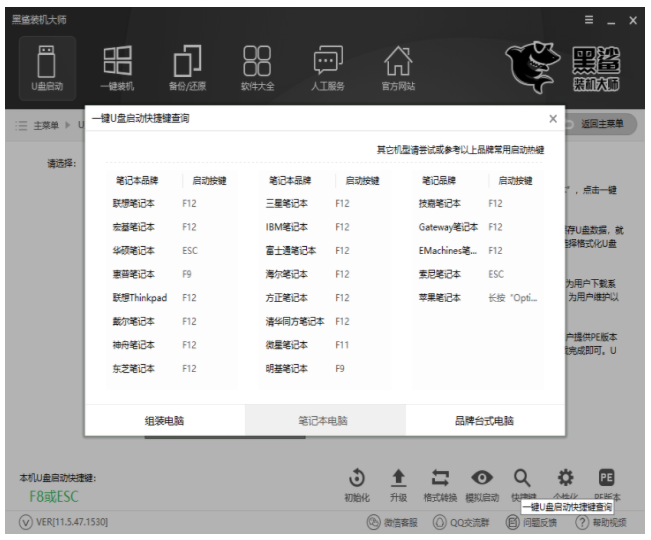Click the 模拟启动 eye icon
The height and width of the screenshot is (540, 651).
tap(481, 478)
